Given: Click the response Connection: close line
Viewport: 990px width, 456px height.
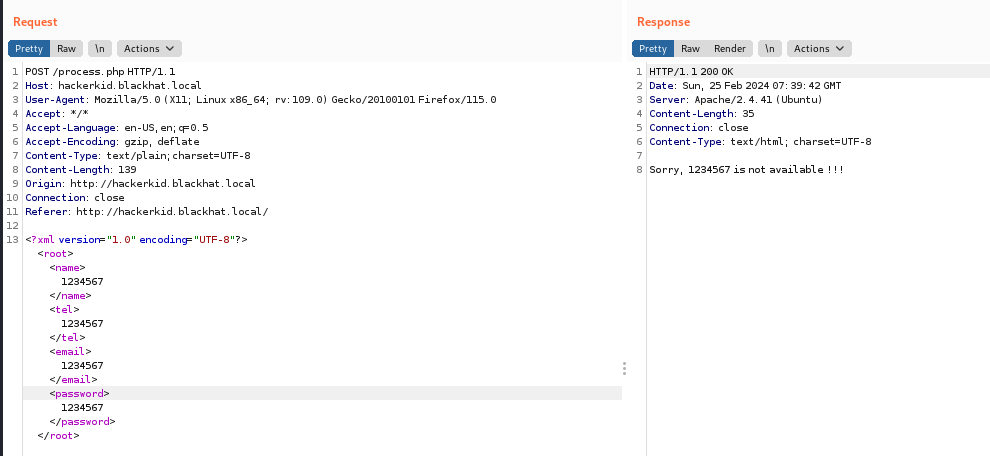Looking at the screenshot, I should point(698,128).
